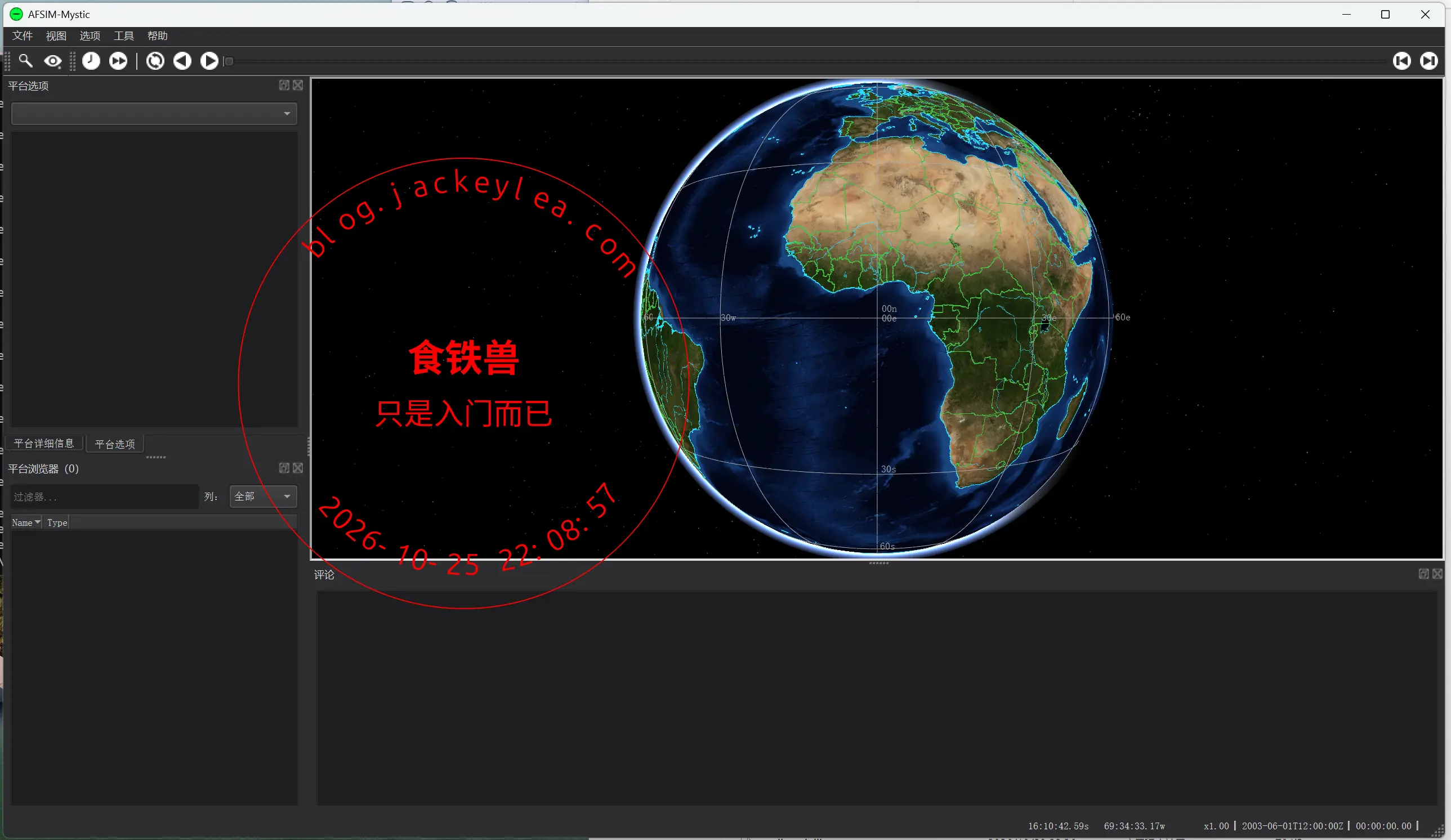Open the 文件 menu
Viewport: 1451px width, 840px height.
23,35
